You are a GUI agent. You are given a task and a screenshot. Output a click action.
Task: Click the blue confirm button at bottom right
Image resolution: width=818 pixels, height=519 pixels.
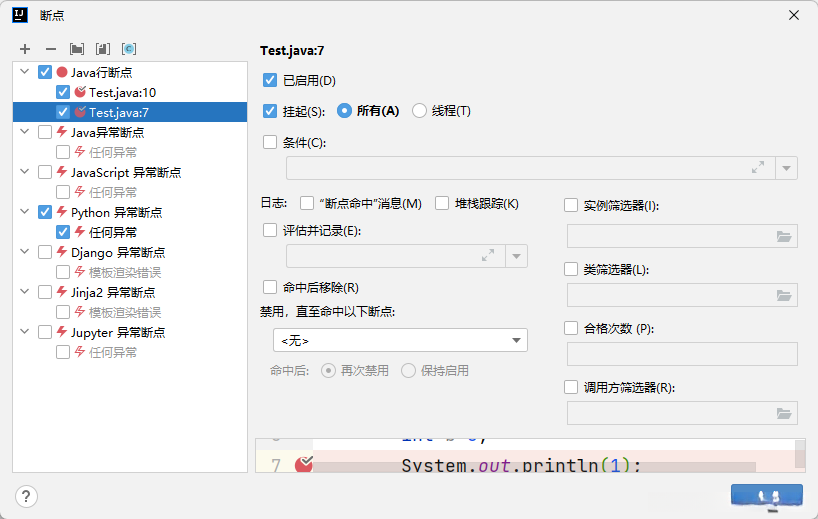point(766,495)
